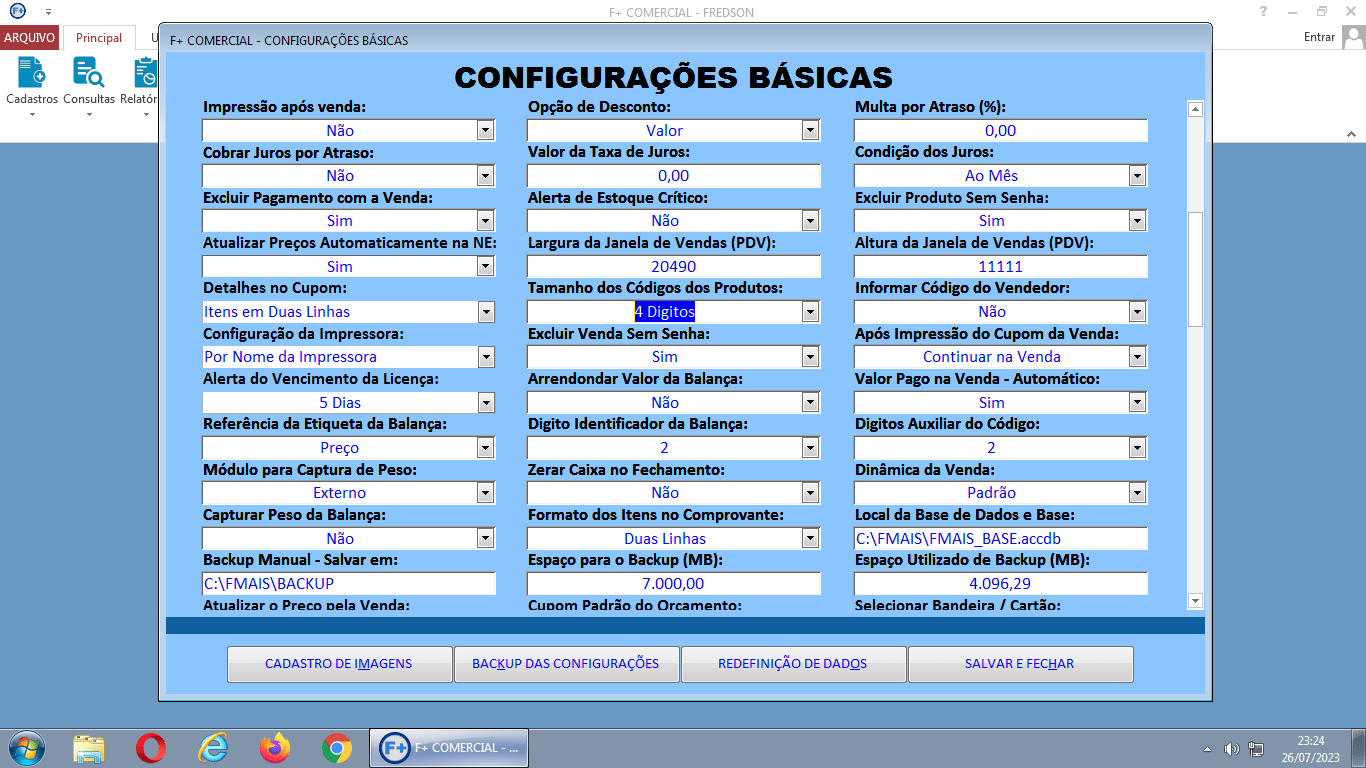
Task: Expand Zerar Caixa no Fechamento dropdown
Action: (810, 493)
